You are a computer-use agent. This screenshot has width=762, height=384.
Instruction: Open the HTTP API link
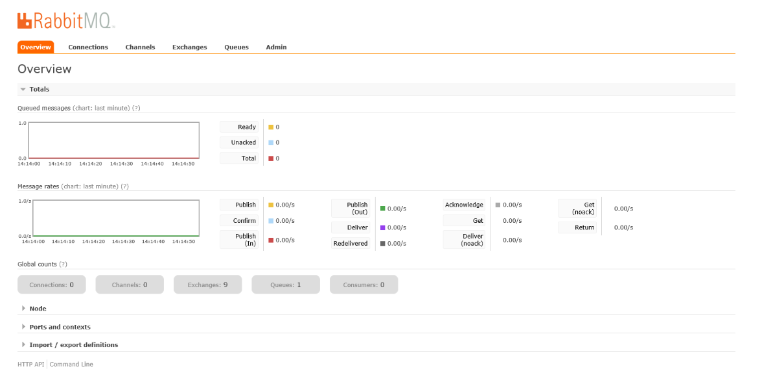pyautogui.click(x=31, y=365)
